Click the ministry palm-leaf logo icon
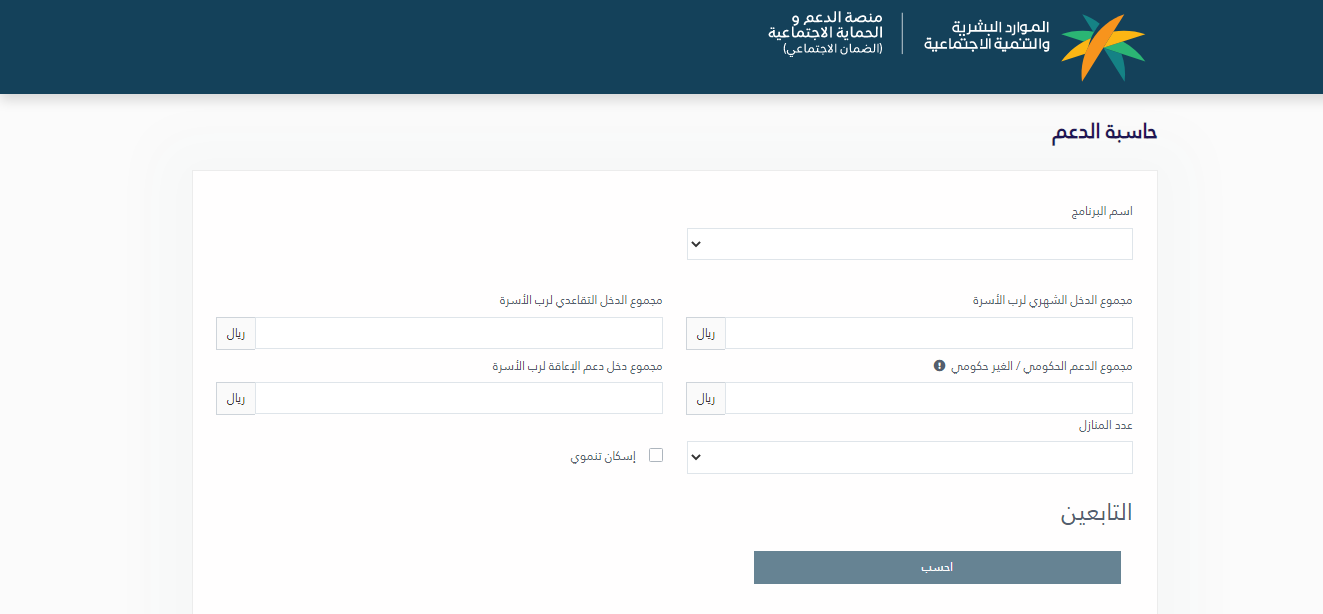 coord(1102,47)
